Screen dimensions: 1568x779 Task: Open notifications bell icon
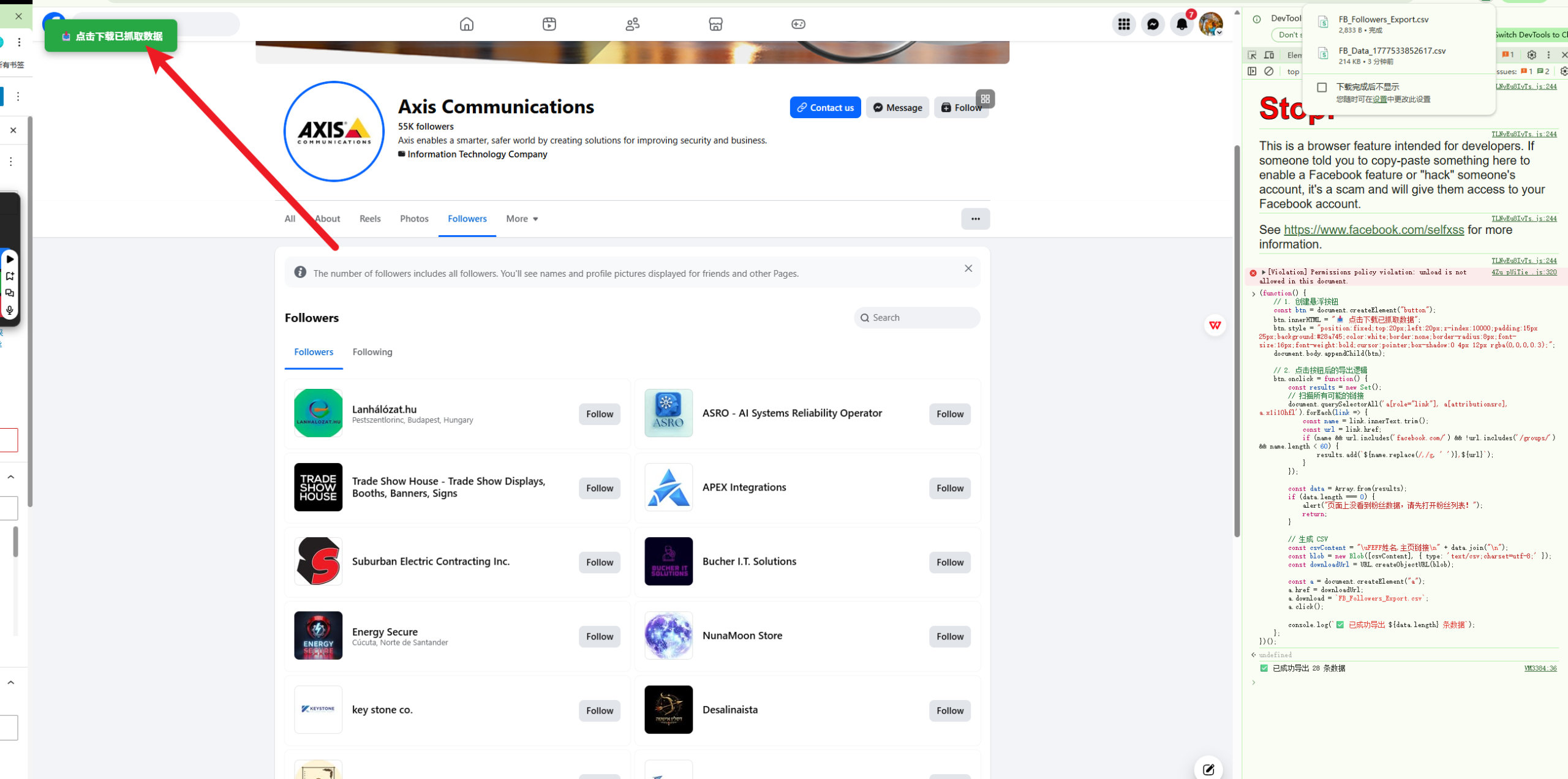[1182, 24]
